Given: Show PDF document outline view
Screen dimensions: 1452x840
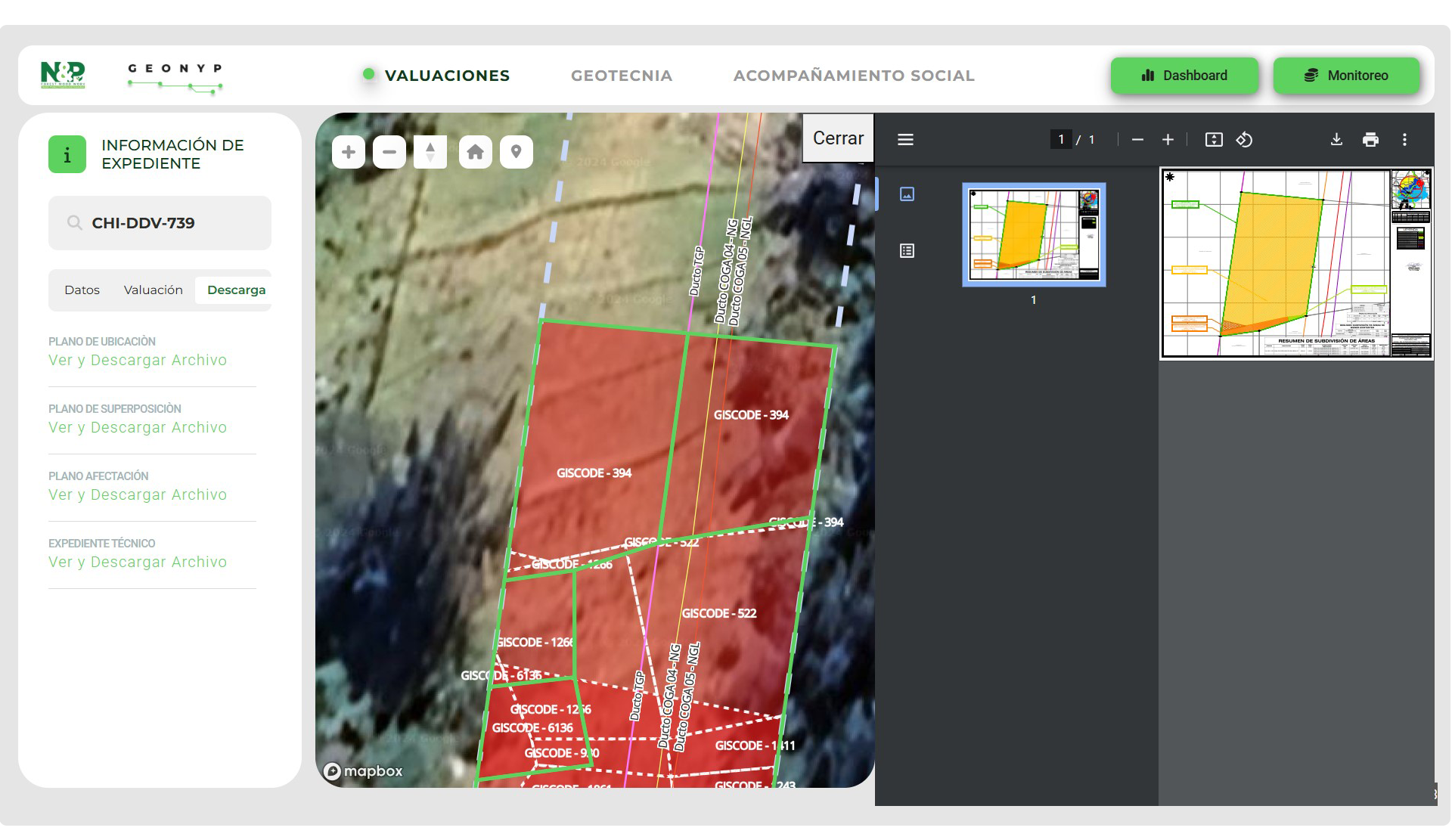Looking at the screenshot, I should [x=907, y=251].
